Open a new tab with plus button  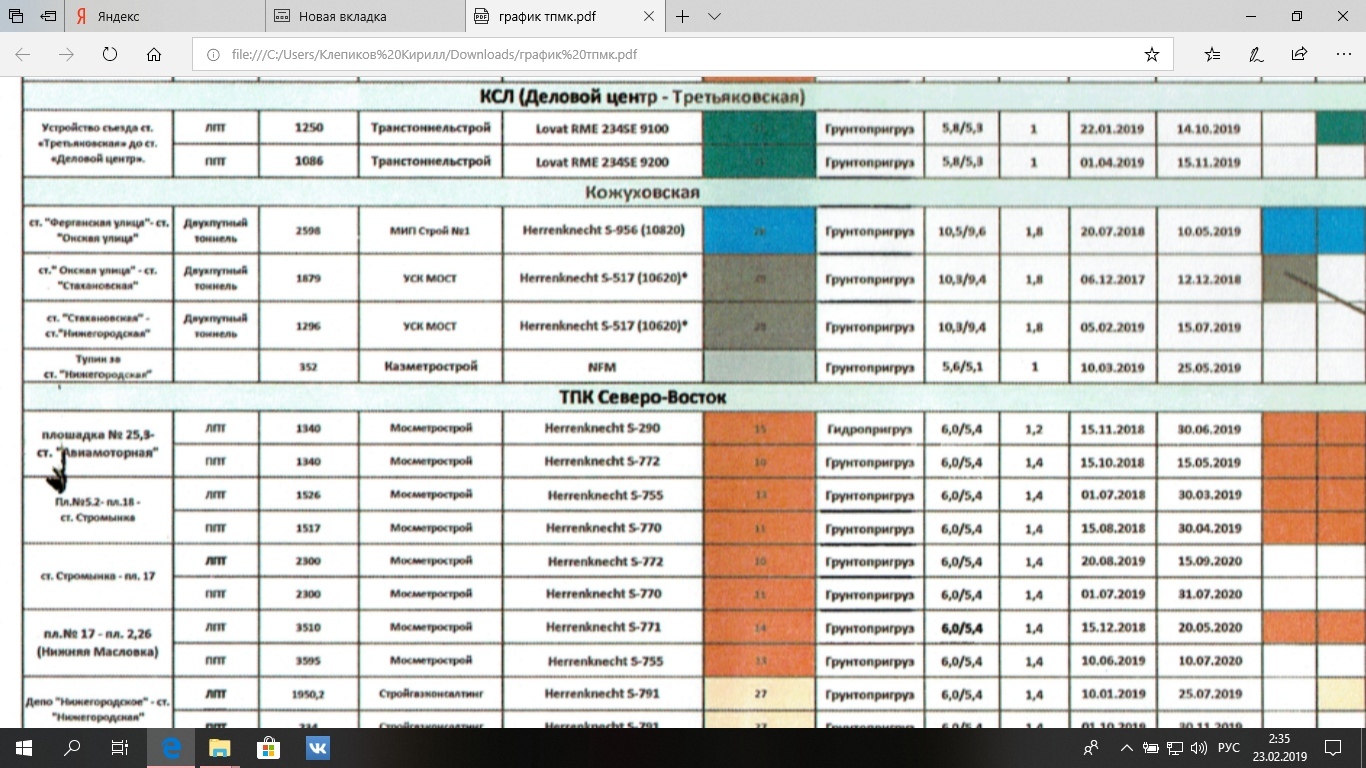683,17
